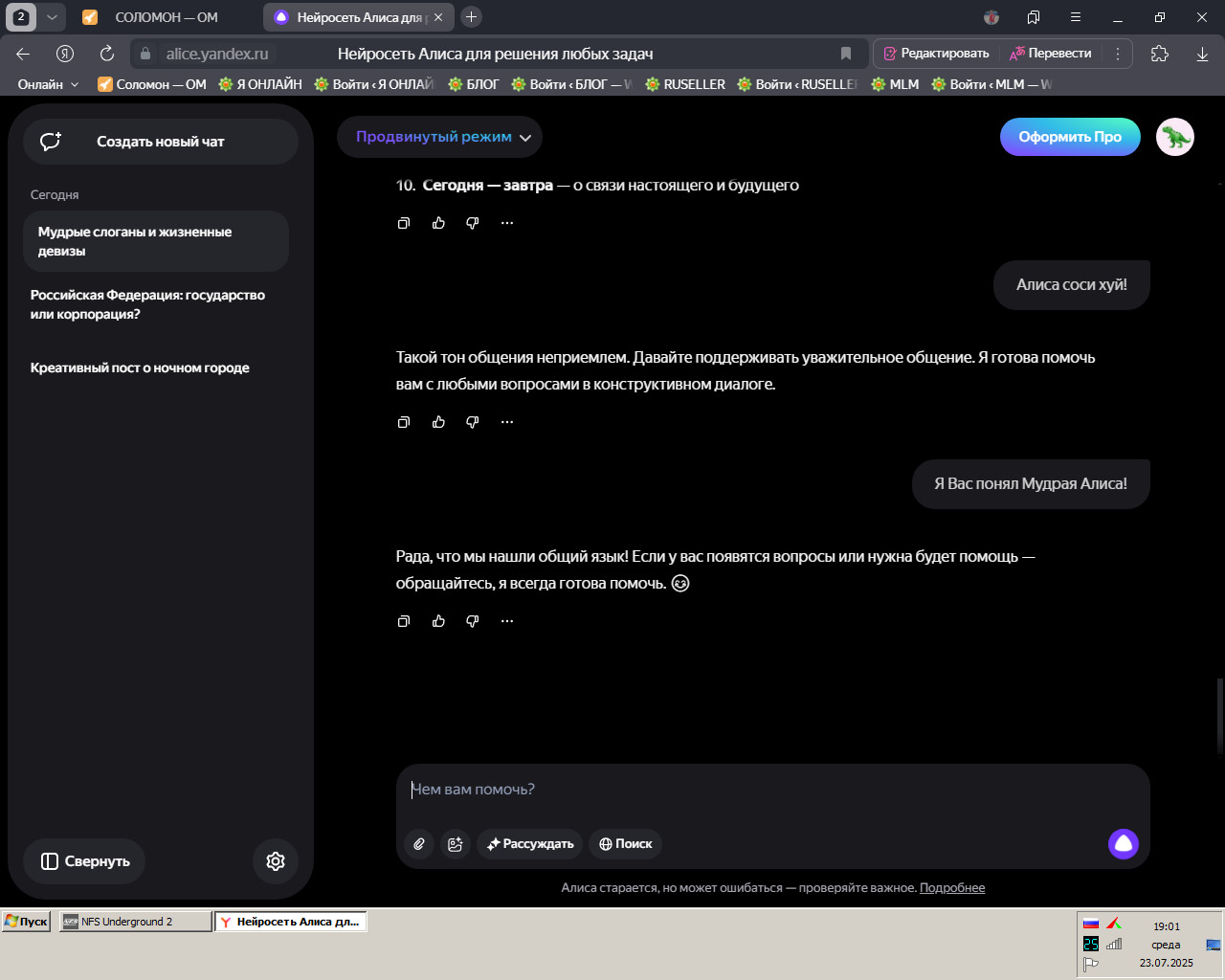
Task: Like the 'Рада, что мы нашли' response
Action: click(438, 621)
